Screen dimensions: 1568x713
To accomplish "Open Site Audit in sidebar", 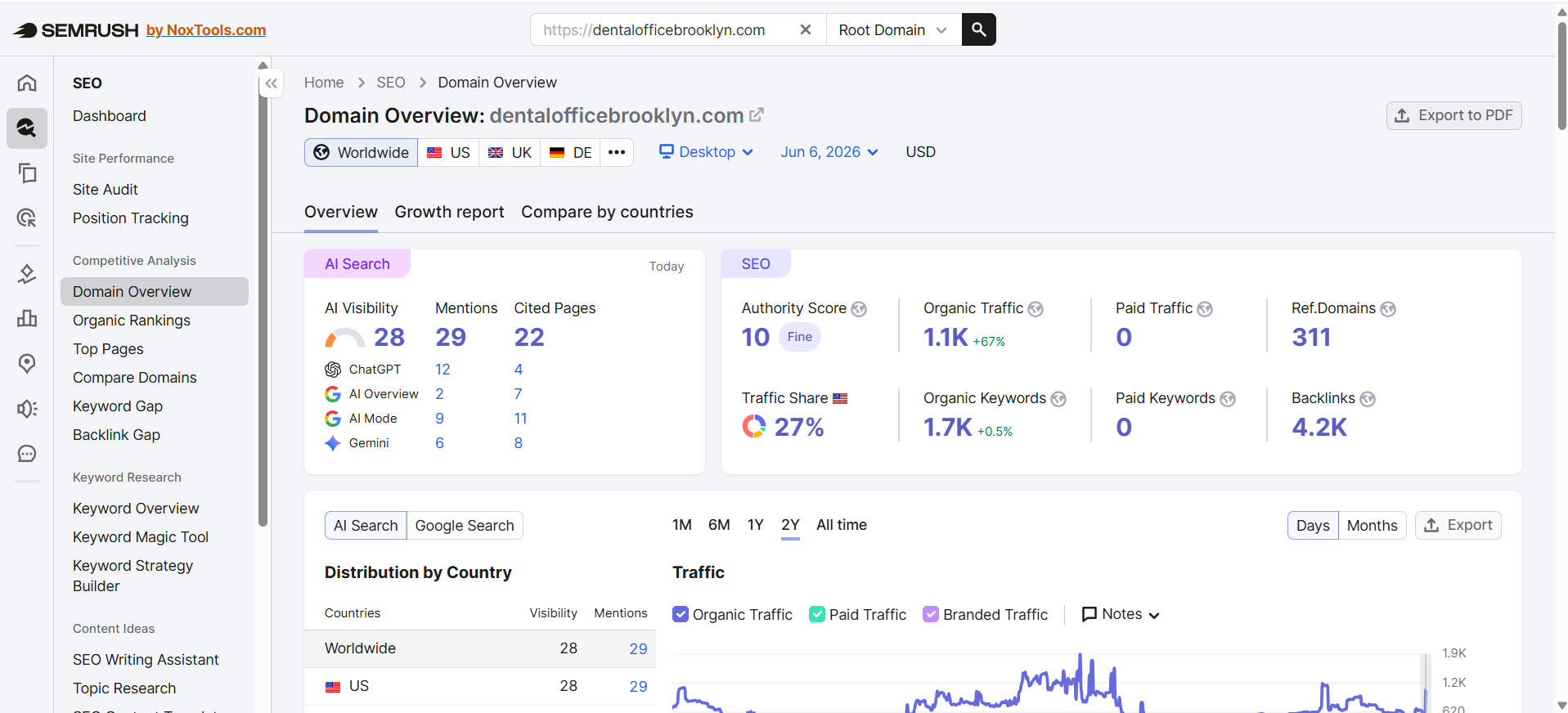I will point(106,190).
